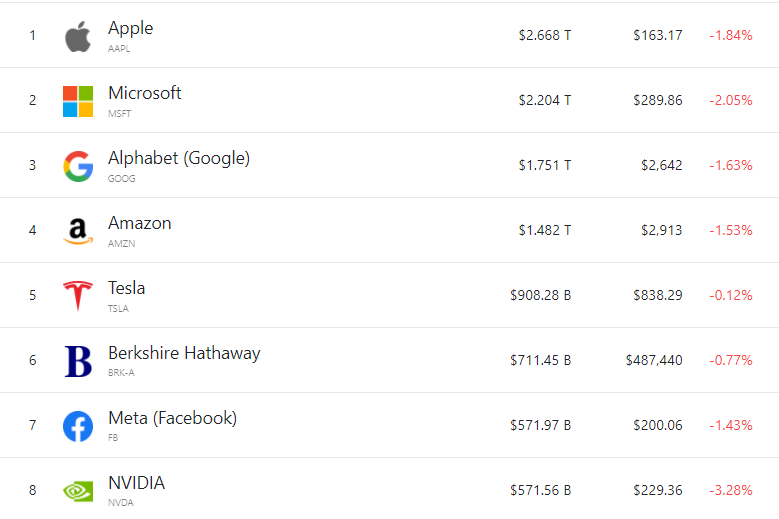This screenshot has height=519, width=779.
Task: Click the blue Facebook logo
Action: coord(78,426)
